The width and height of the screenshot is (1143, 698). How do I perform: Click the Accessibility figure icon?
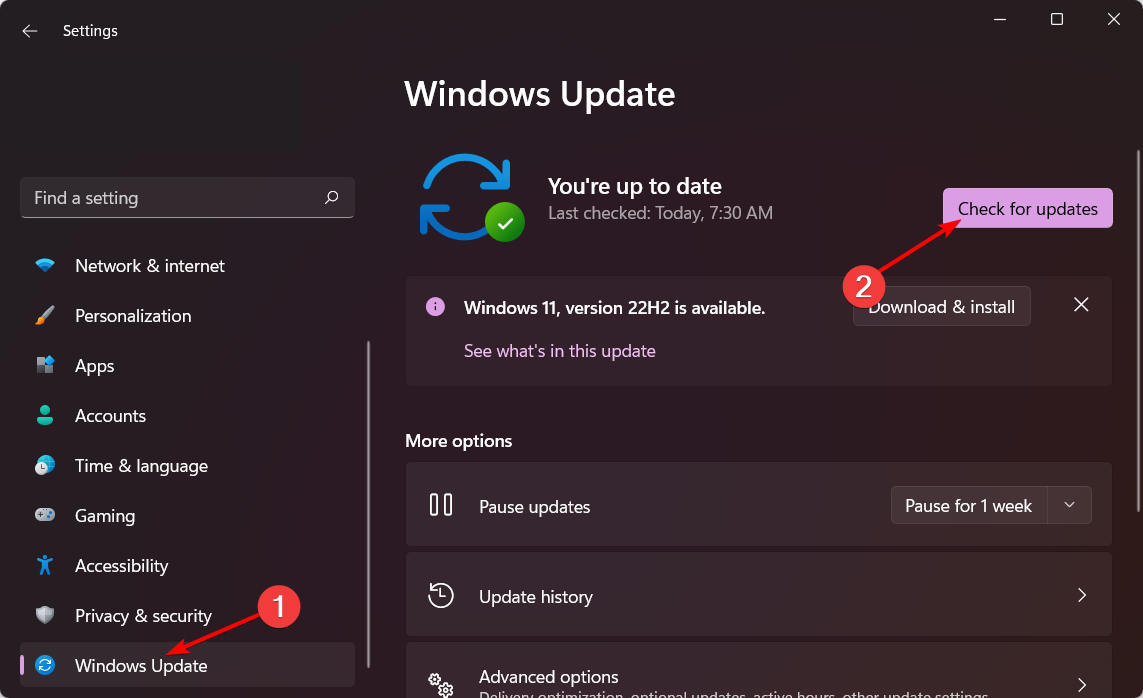tap(45, 565)
